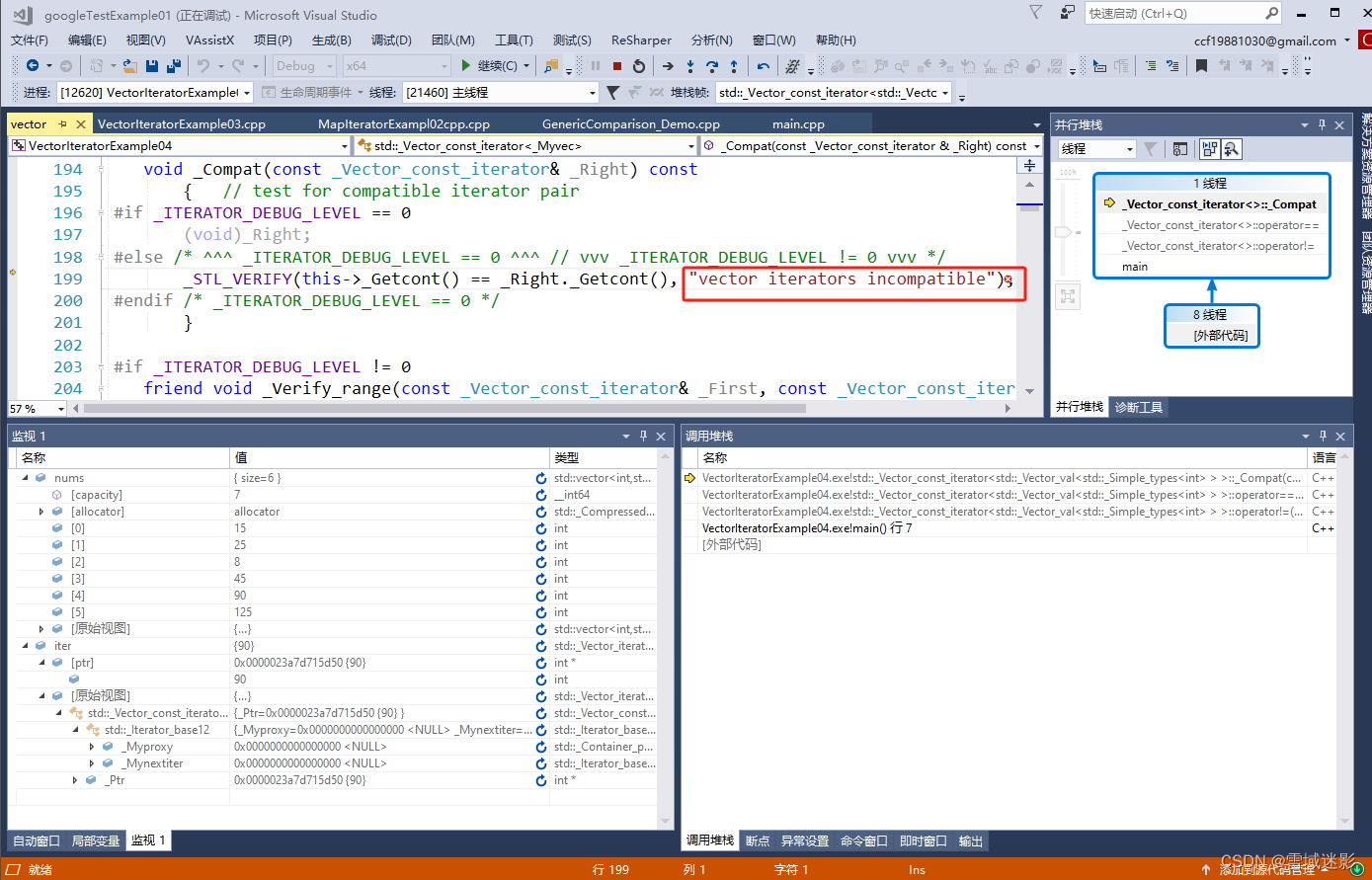
Task: Click the Save All icon
Action: coord(174,66)
